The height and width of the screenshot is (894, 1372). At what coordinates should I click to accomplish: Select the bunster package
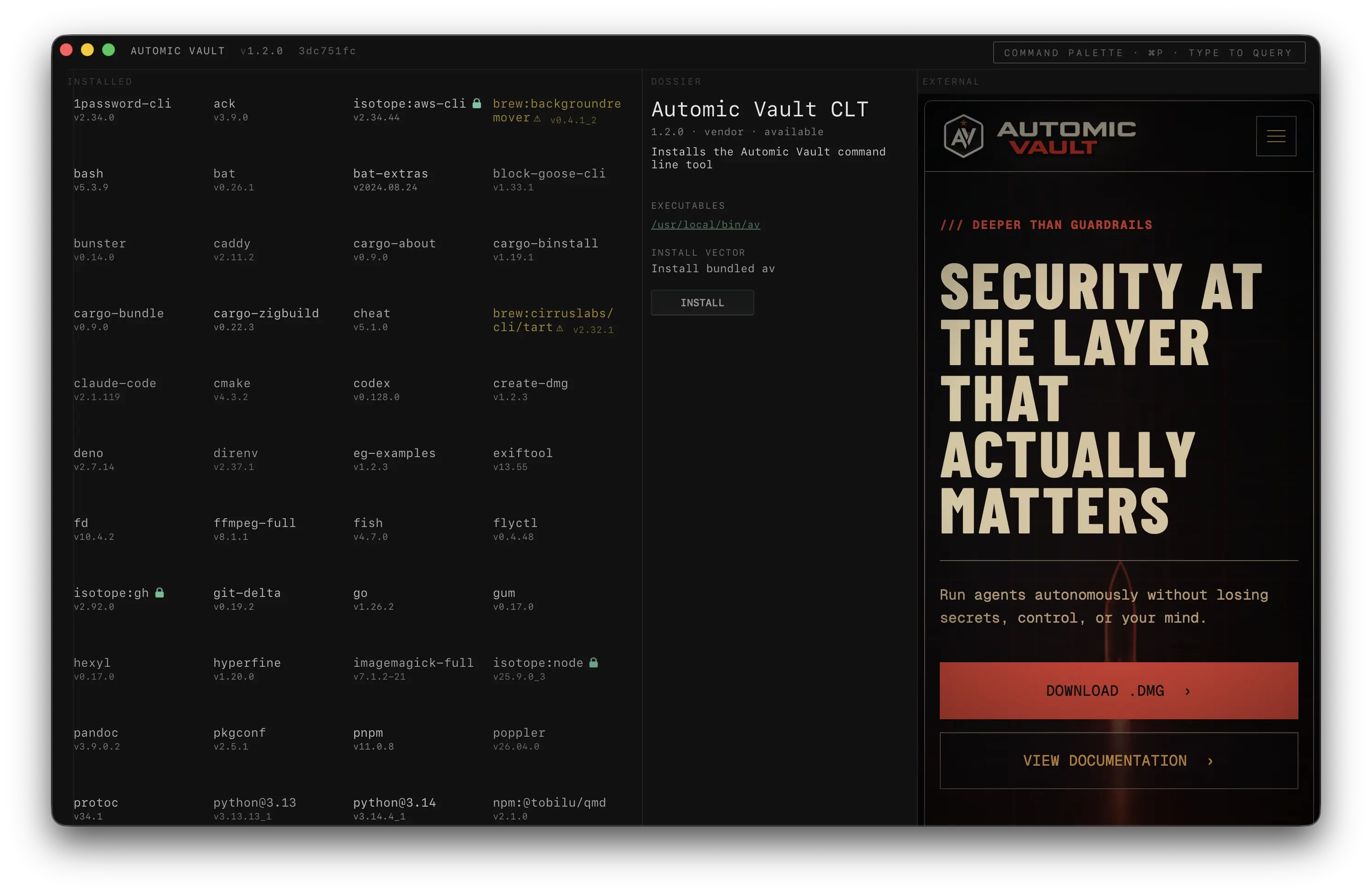tap(100, 250)
